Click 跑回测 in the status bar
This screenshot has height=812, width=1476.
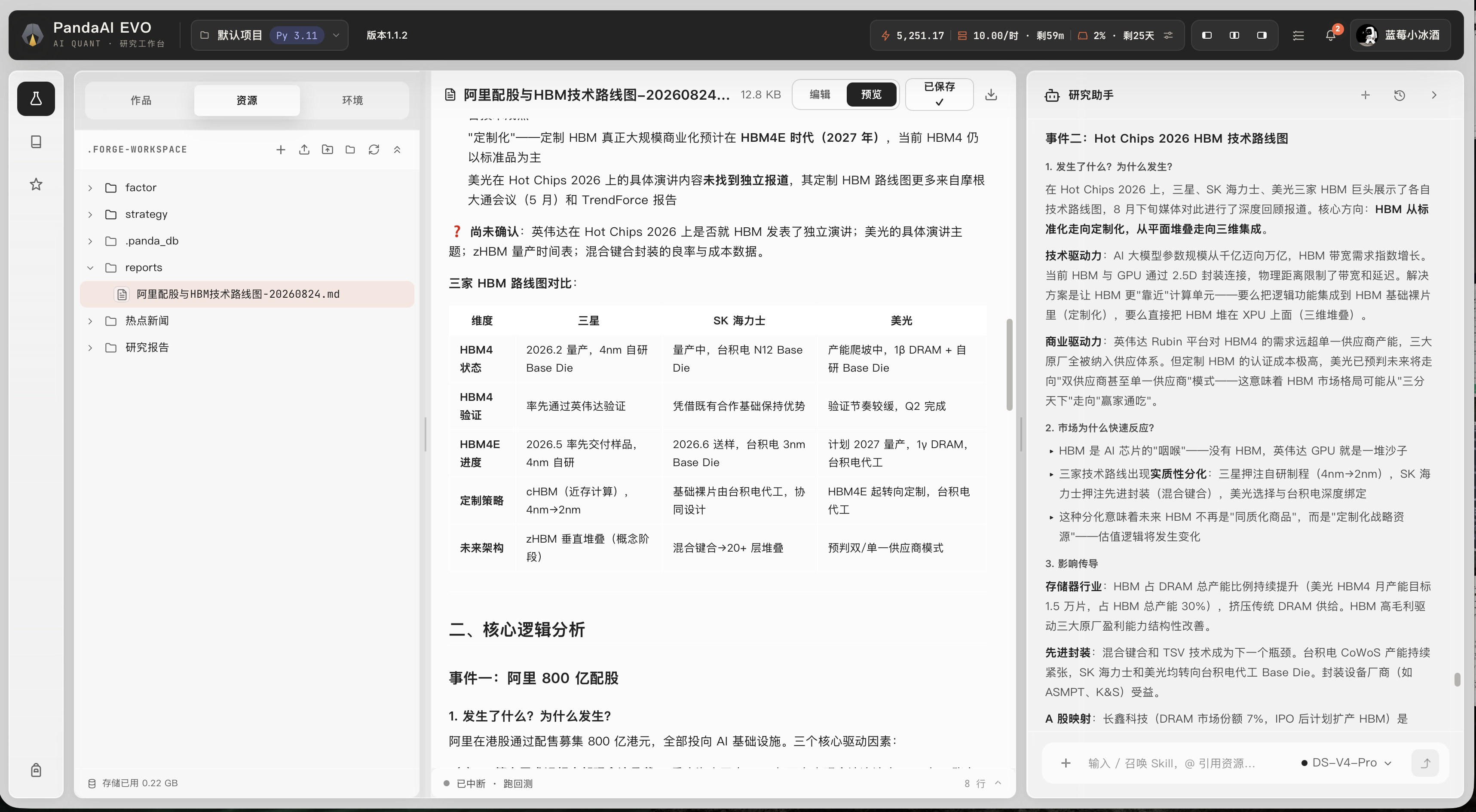[518, 783]
